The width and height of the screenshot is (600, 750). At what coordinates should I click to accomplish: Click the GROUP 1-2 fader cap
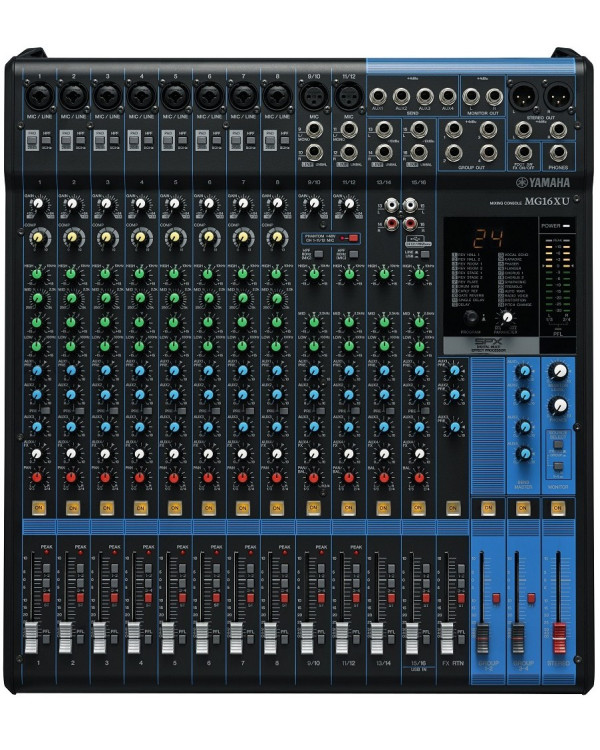482,638
